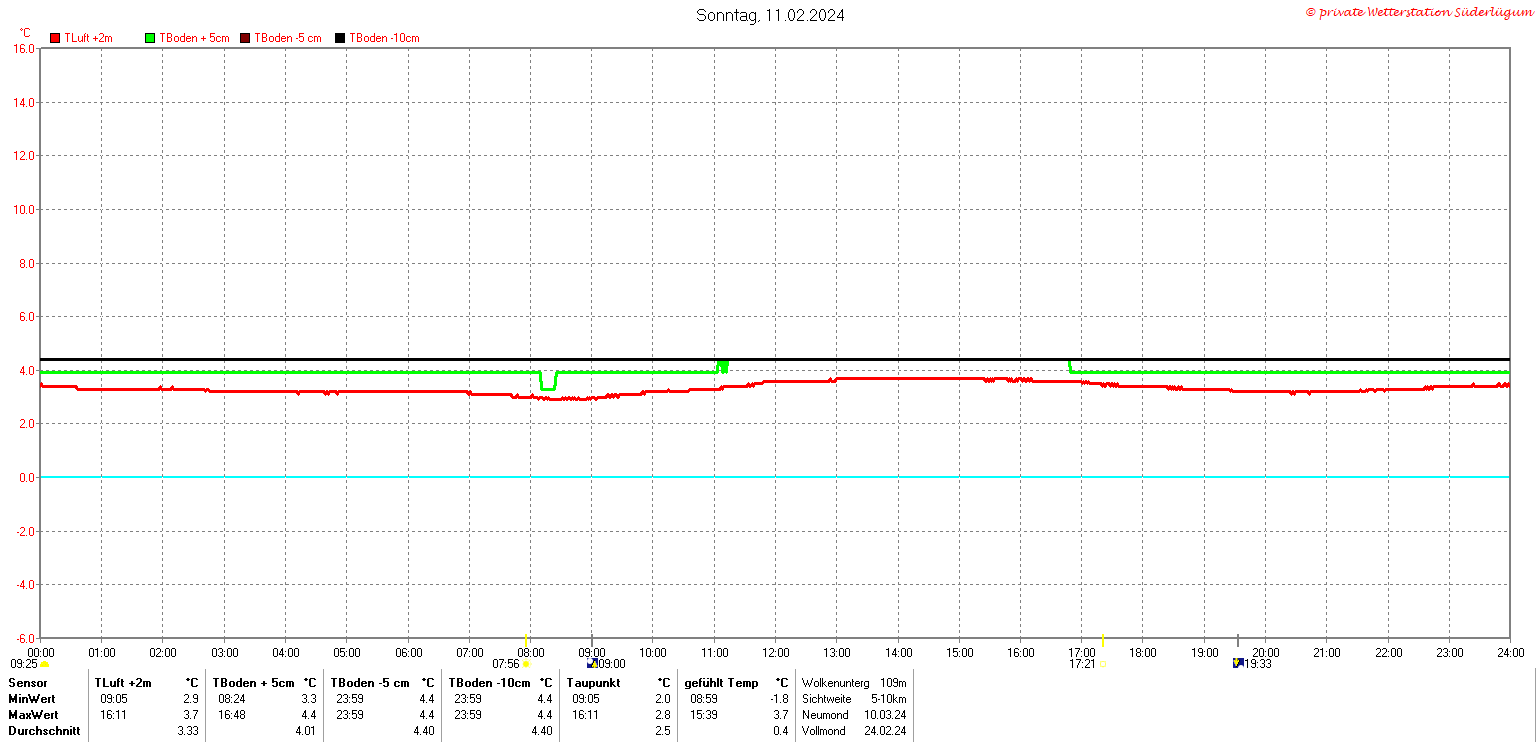Click the sunrise sun icon beside 07:56

(526, 664)
